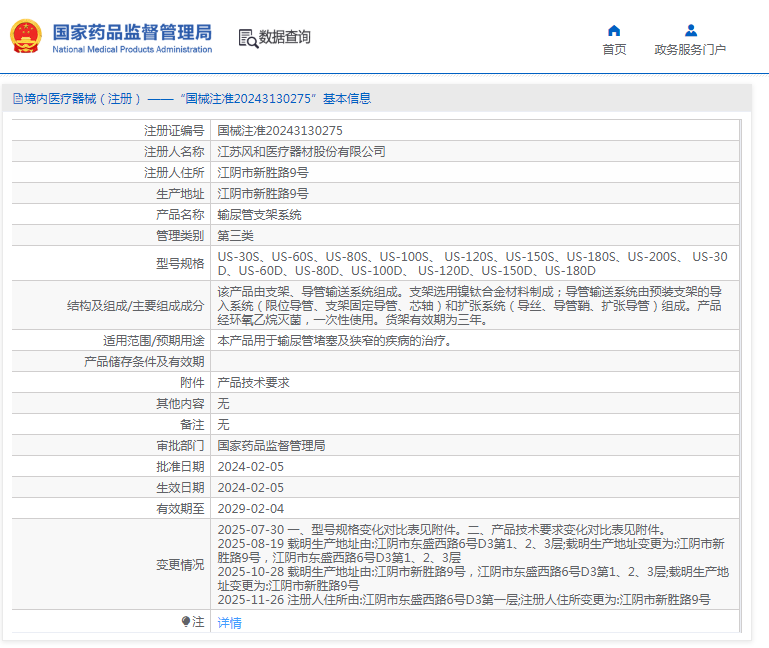
Task: Click expiry date 2029-02-04
Action: coord(251,509)
